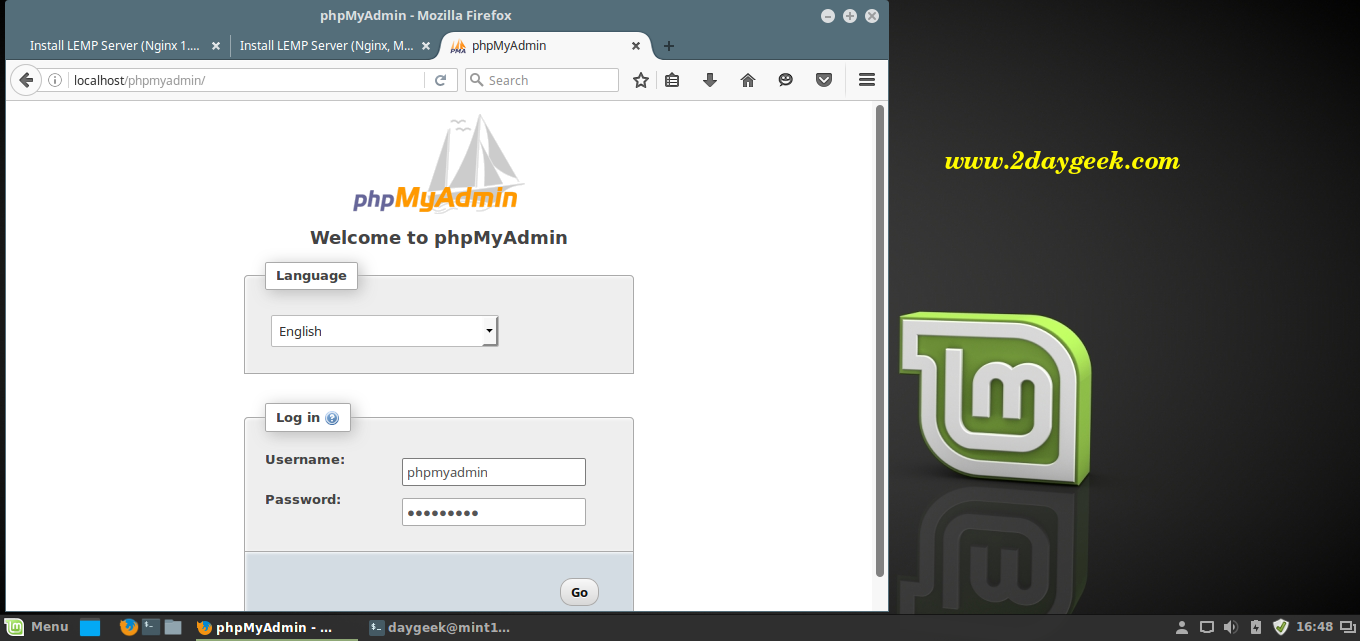Open the Firefox hamburger menu
Image resolution: width=1360 pixels, height=641 pixels.
tap(867, 80)
